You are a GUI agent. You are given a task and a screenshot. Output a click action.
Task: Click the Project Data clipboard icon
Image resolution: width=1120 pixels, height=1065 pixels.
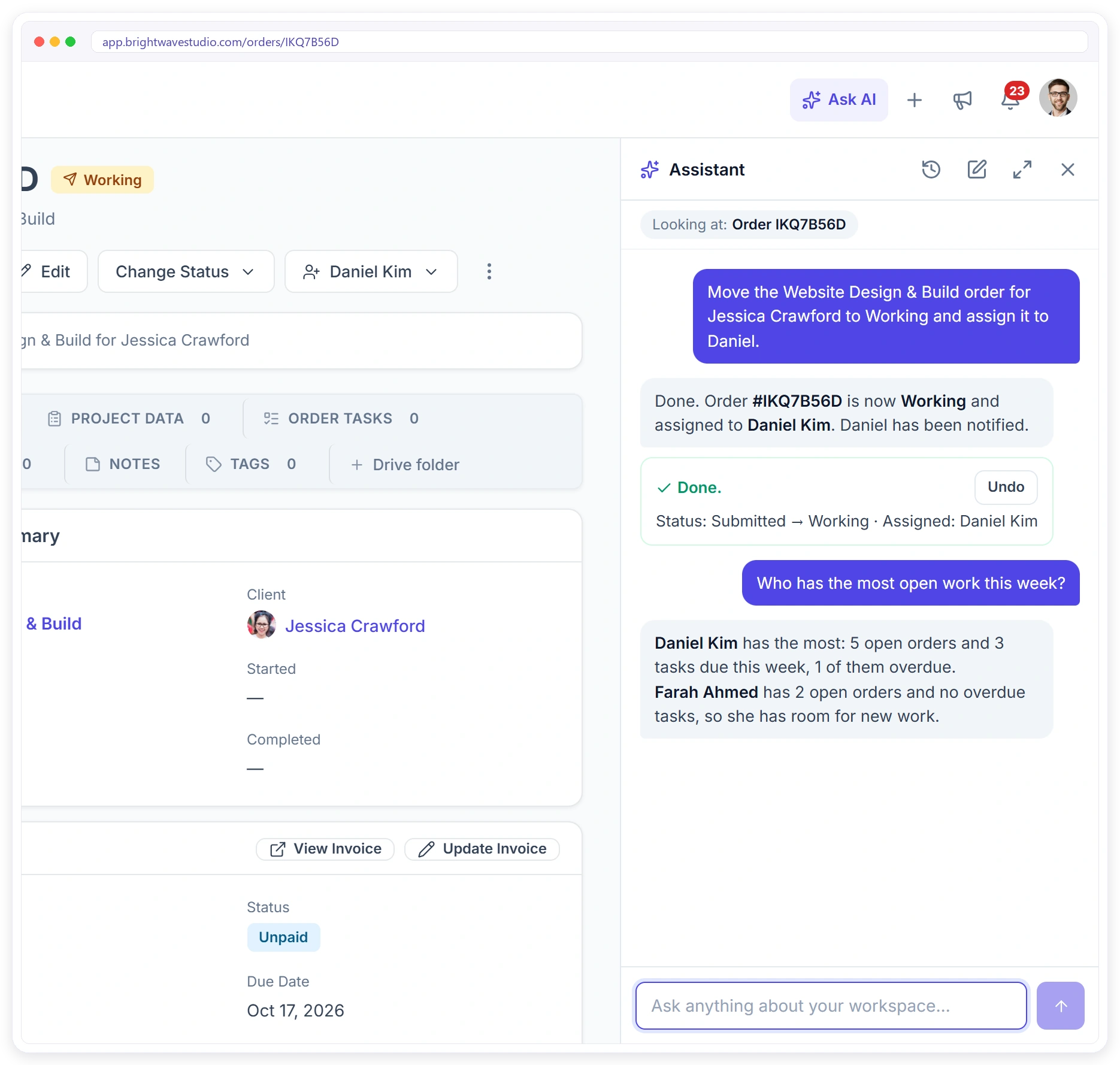pos(55,418)
